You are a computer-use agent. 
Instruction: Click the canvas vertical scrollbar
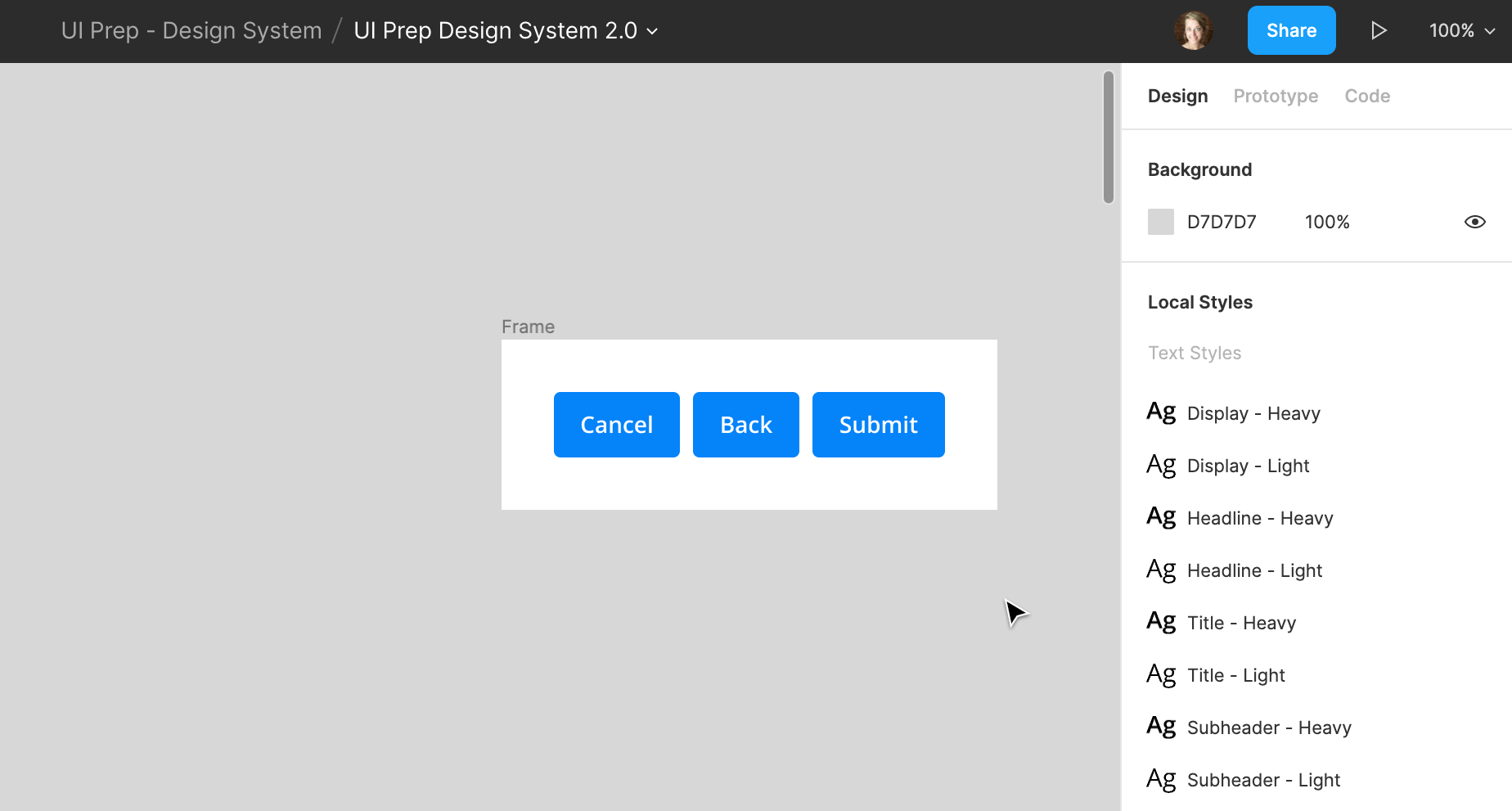[x=1109, y=137]
